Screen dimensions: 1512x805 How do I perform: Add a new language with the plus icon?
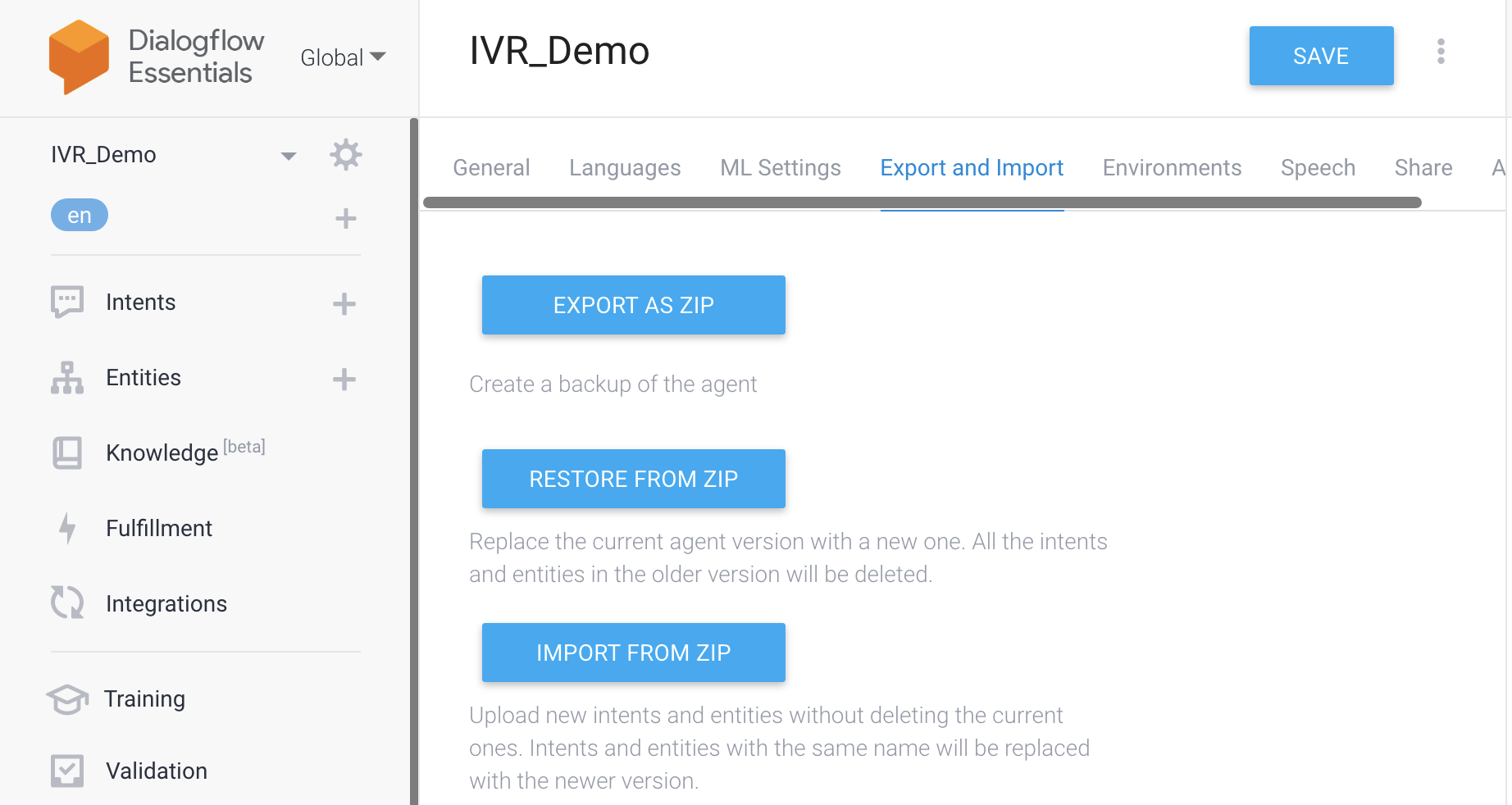click(x=345, y=218)
